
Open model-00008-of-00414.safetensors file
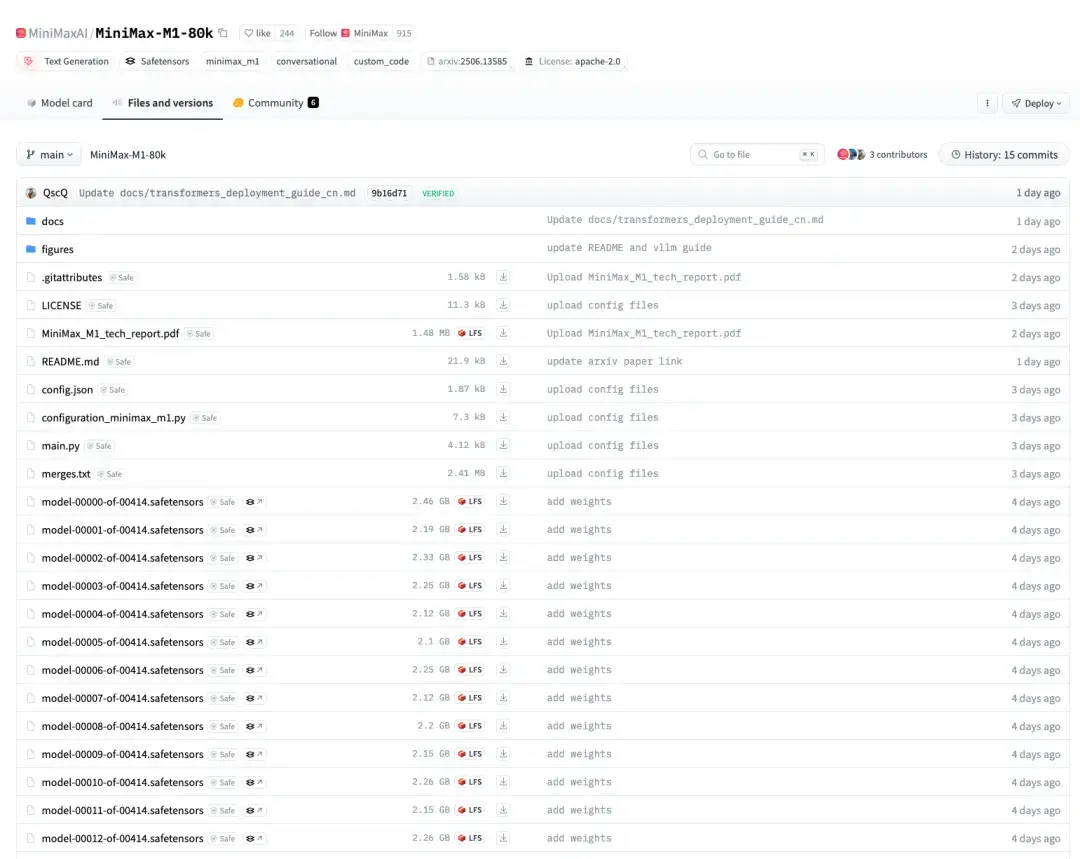click(123, 726)
